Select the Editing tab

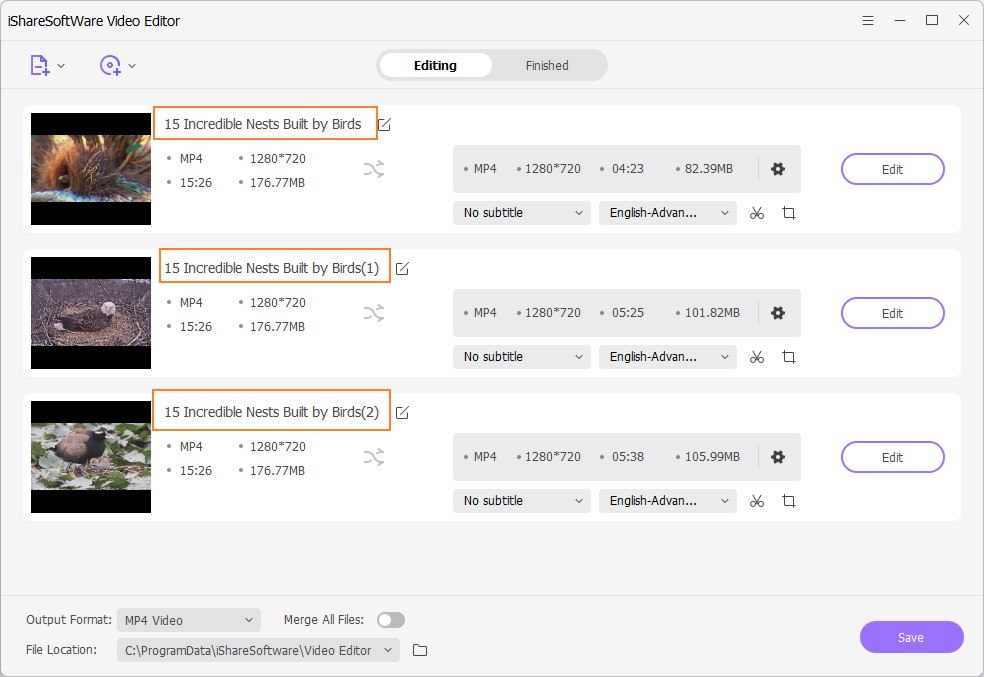[435, 66]
